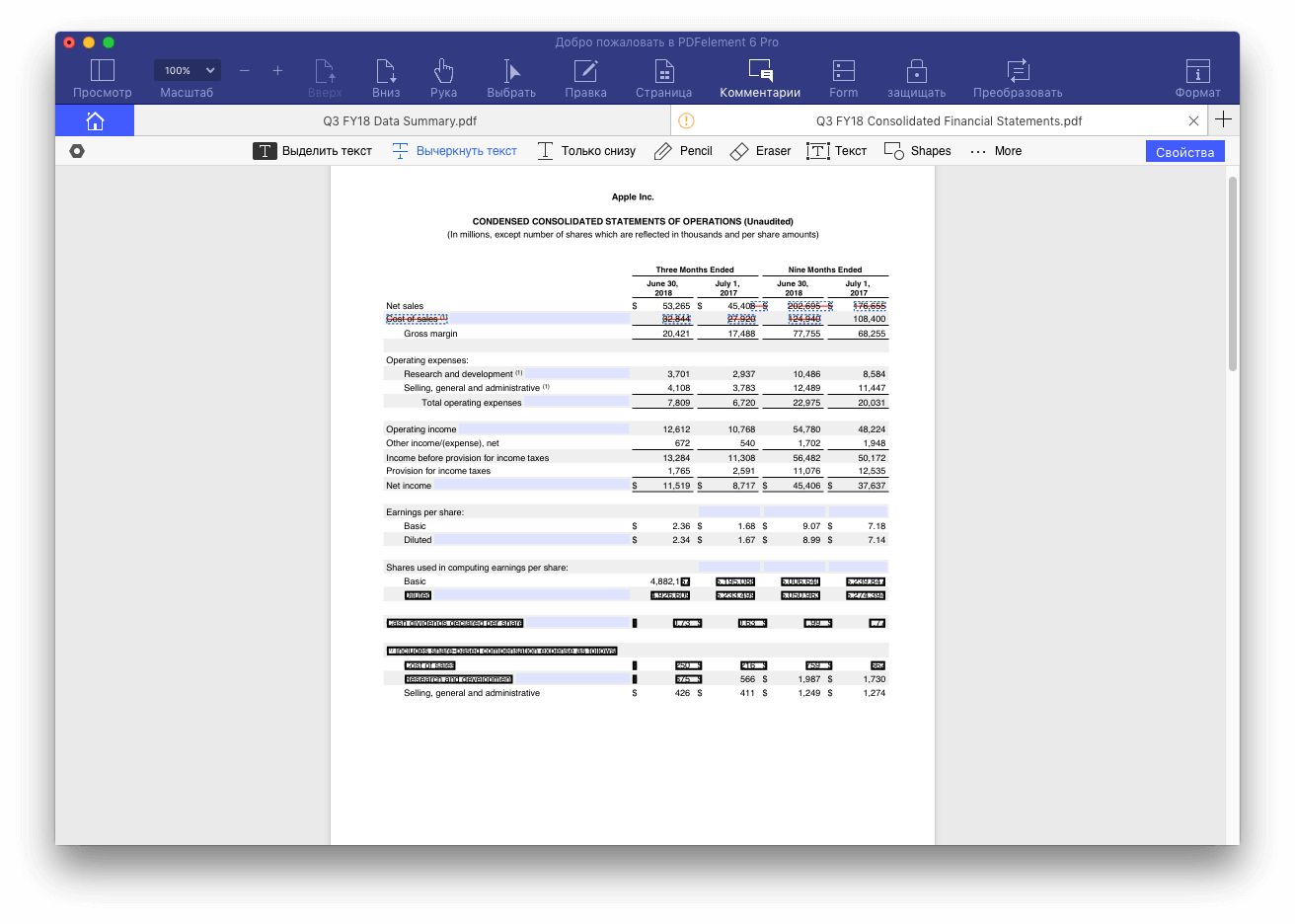Select the Shapes tool
1295x924 pixels.
tap(918, 151)
